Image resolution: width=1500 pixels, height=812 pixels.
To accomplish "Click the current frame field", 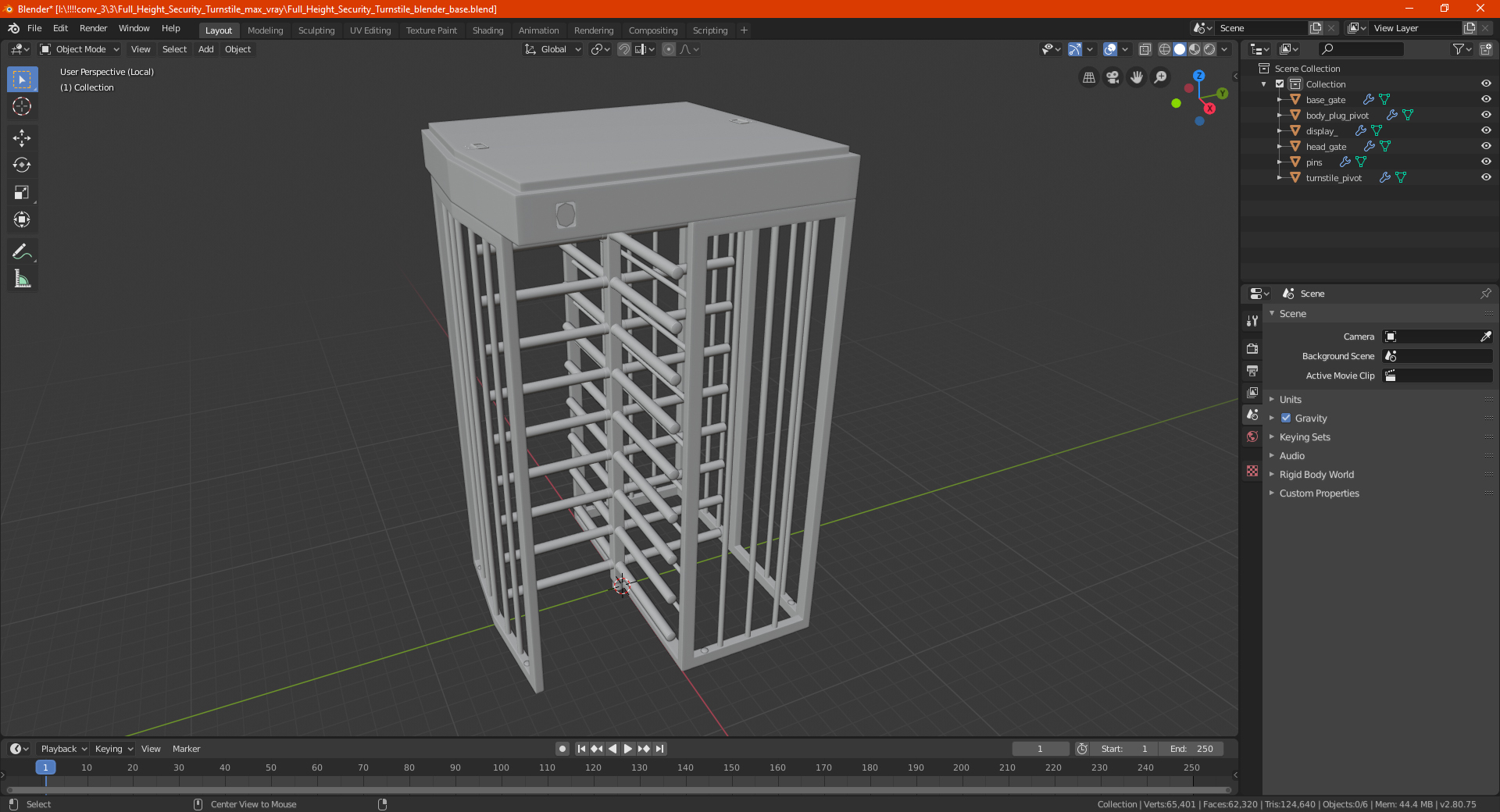I will 1040,749.
